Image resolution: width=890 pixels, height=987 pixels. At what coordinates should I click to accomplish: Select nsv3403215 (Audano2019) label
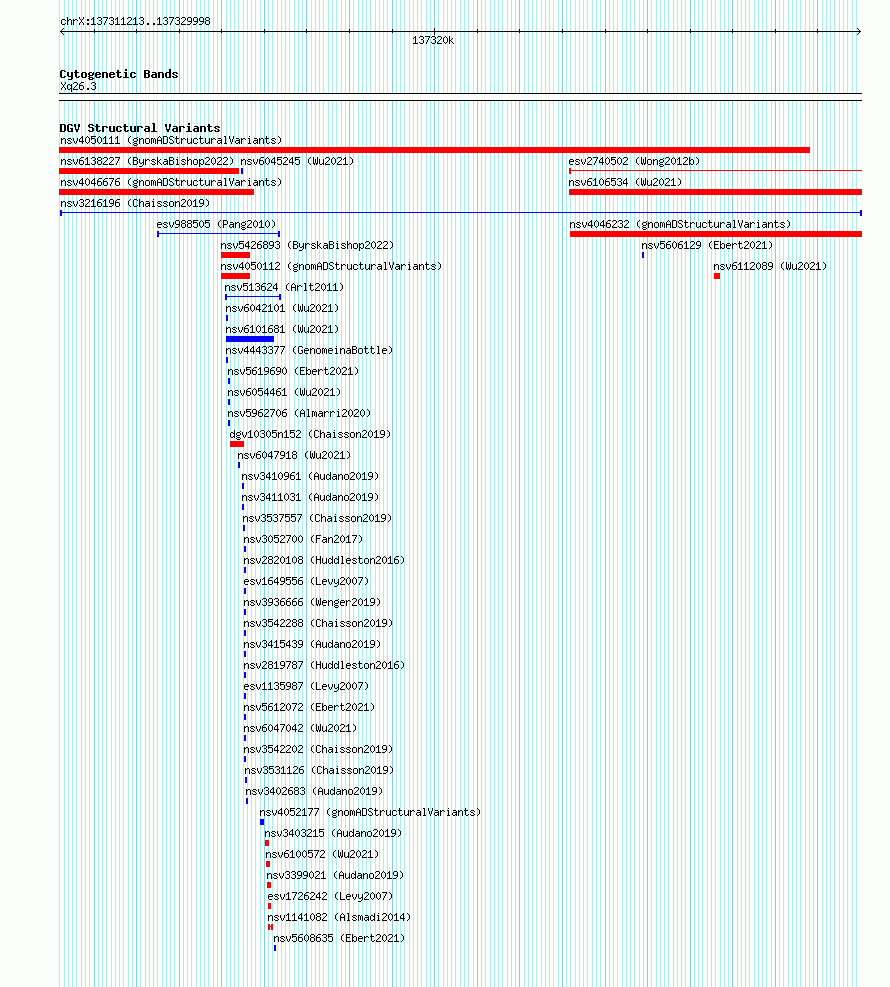coord(333,833)
